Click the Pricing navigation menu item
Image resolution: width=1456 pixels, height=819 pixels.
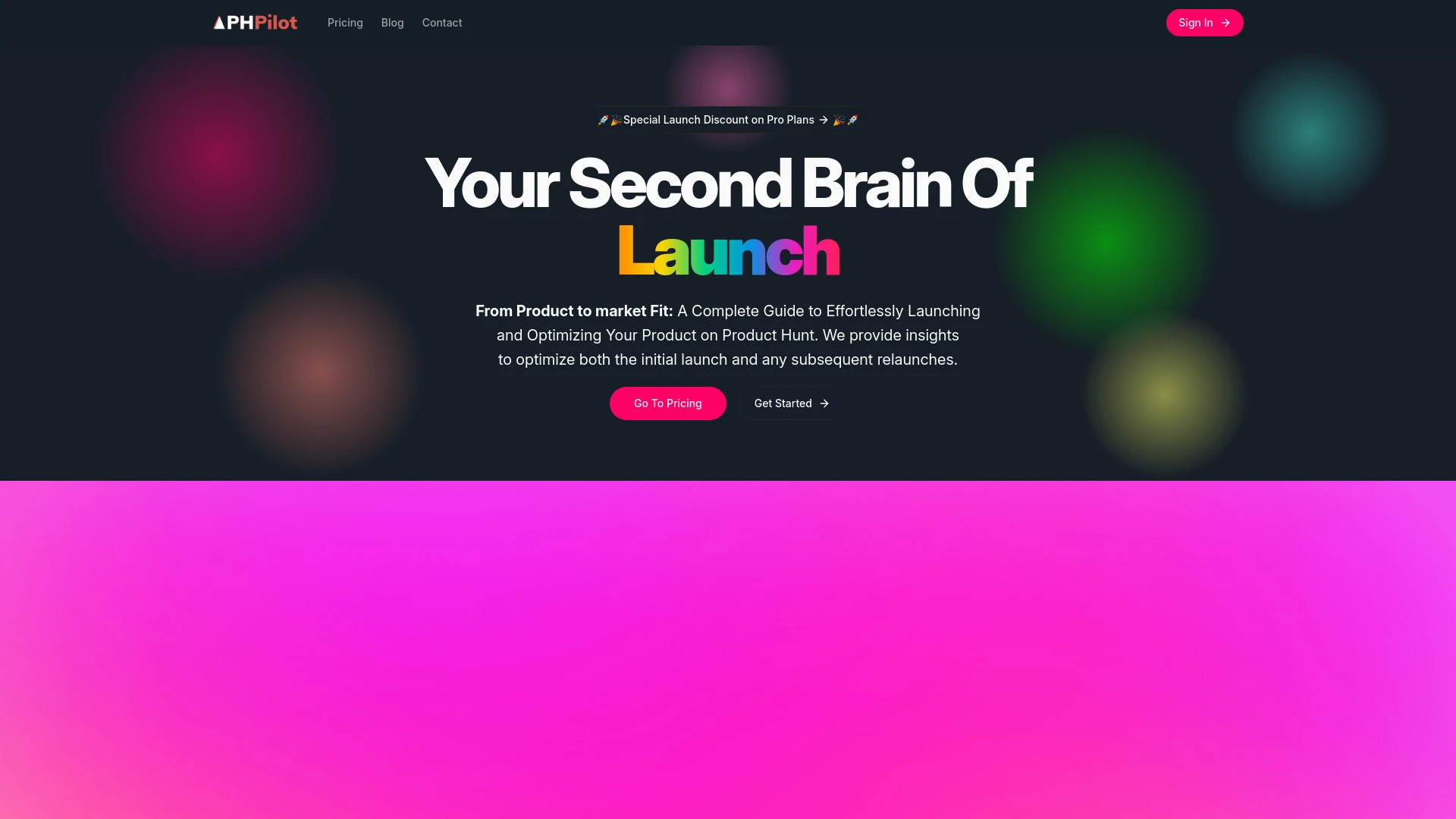(x=345, y=22)
